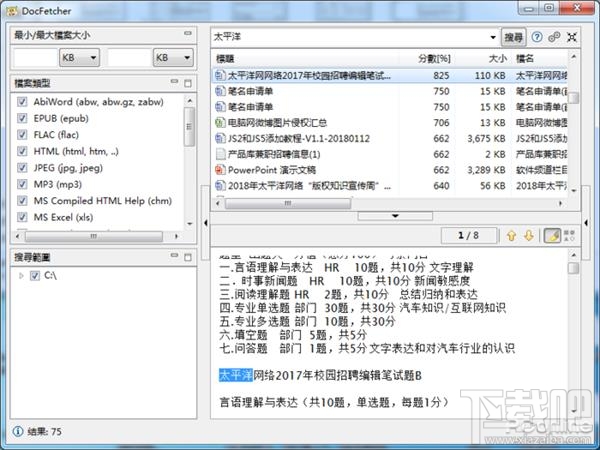This screenshot has height=450, width=600.
Task: Disable MP3 (mp3) file type
Action: [x=22, y=184]
